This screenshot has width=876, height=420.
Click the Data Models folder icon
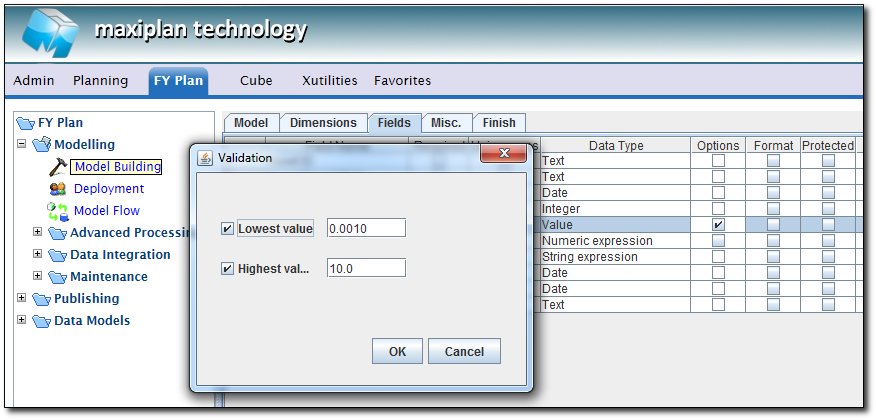42,321
